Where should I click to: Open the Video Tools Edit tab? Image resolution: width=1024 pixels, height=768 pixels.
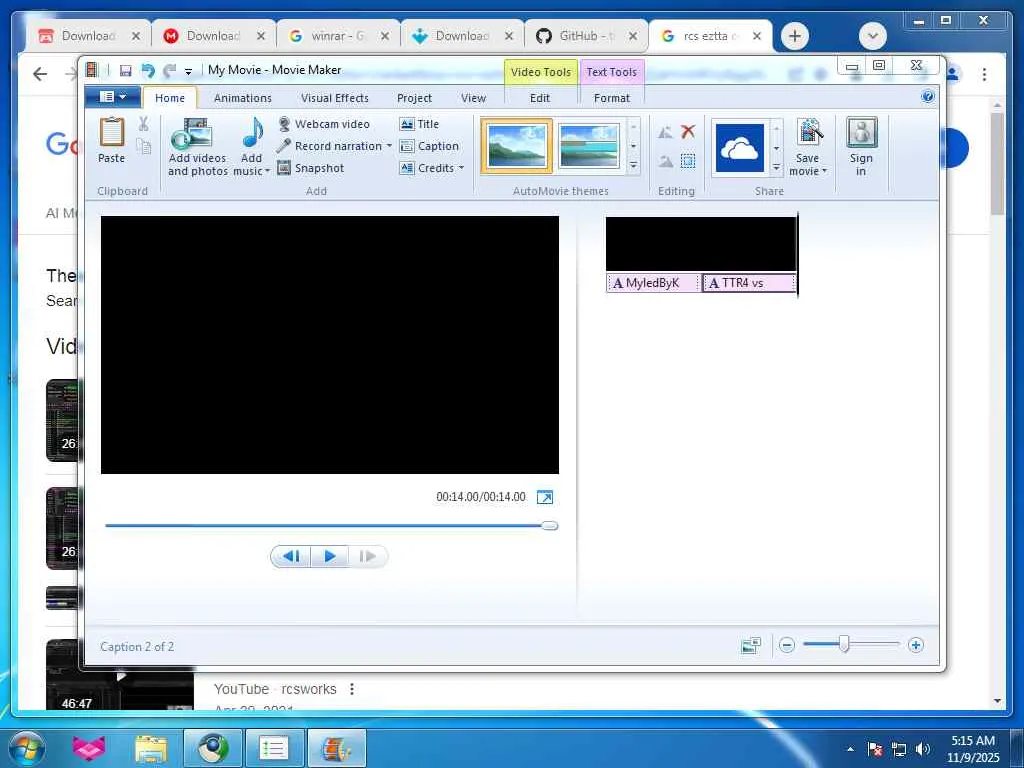[539, 98]
